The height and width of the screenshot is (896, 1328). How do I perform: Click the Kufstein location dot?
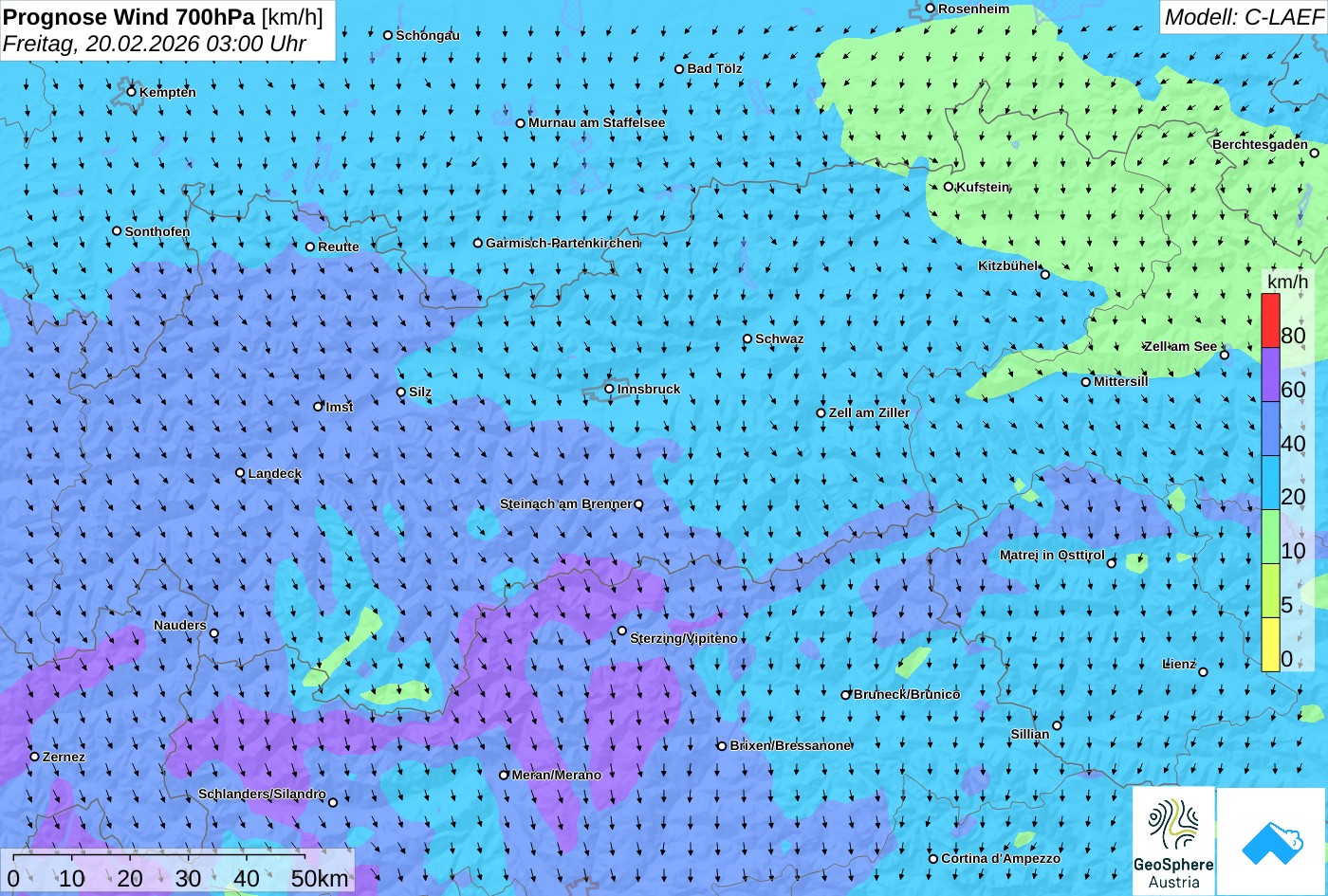948,187
